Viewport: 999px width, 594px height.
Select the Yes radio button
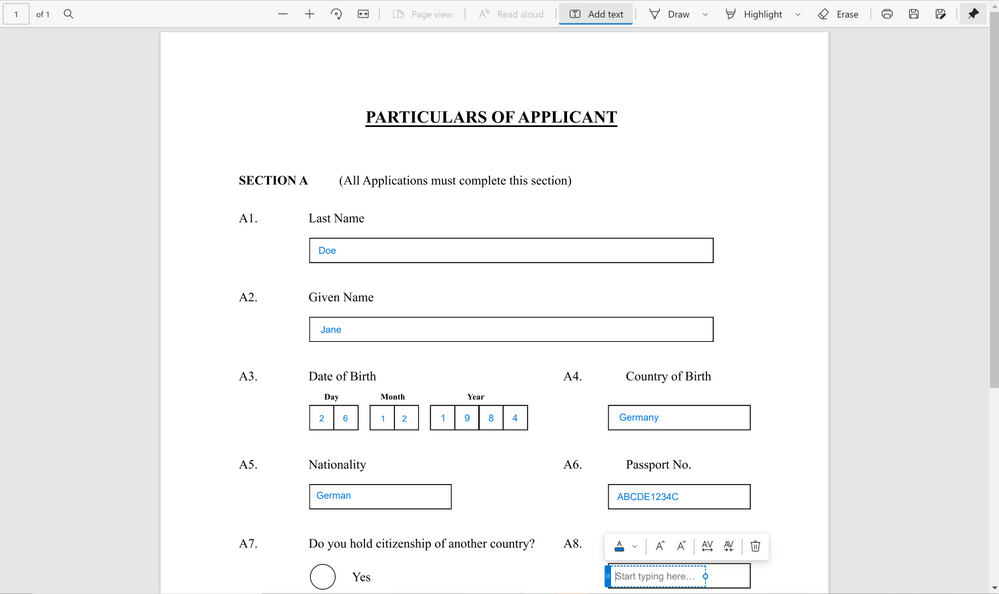[322, 577]
